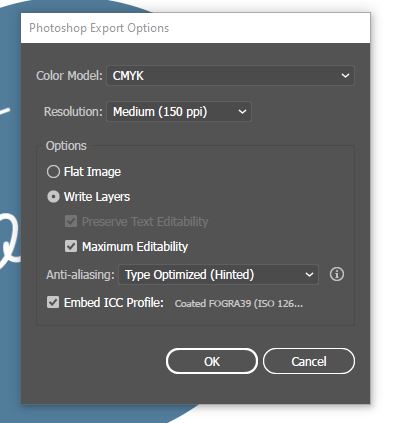This screenshot has height=423, width=394.
Task: Click the Coated FOGRA39 profile text
Action: 239,304
